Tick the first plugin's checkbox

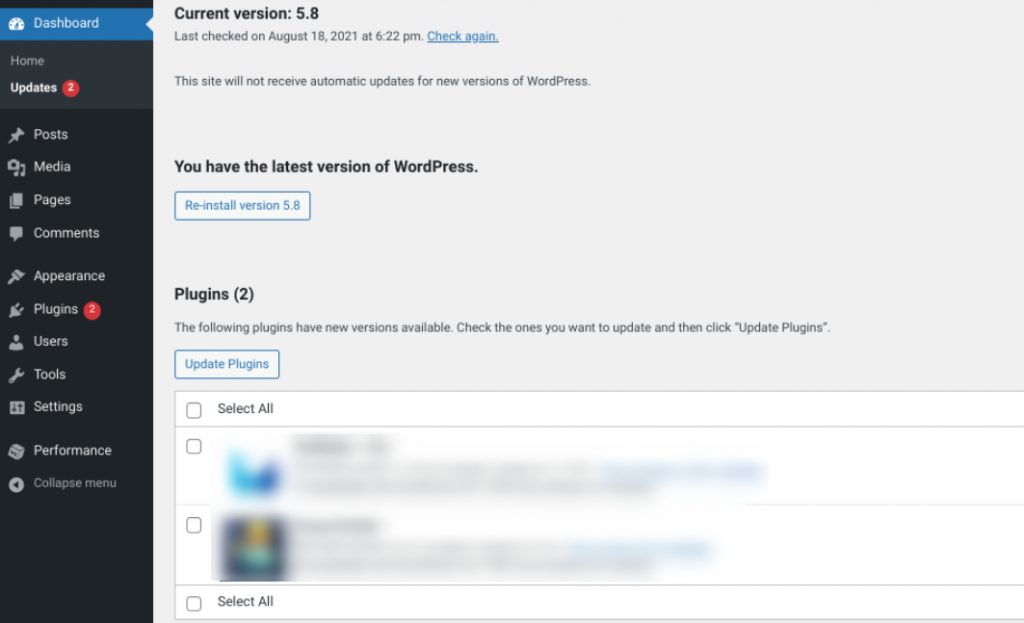(x=194, y=447)
